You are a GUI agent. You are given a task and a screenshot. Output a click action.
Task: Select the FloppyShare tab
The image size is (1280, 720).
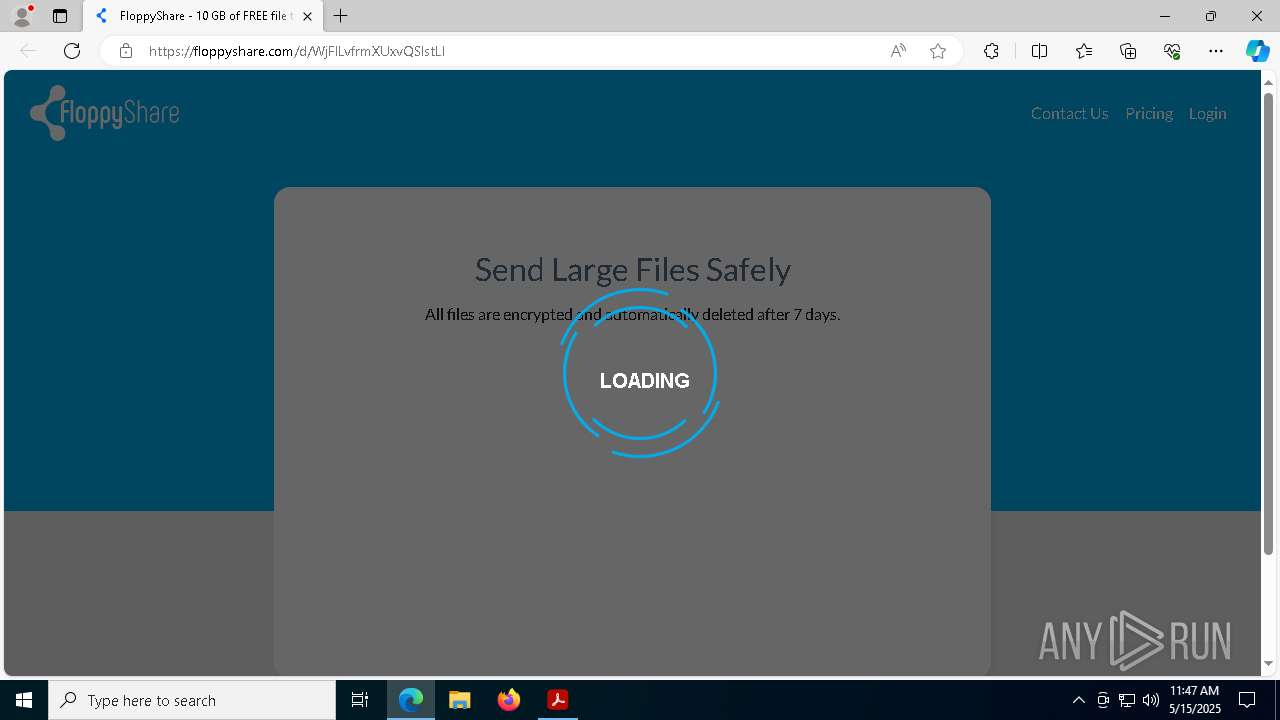[x=203, y=16]
